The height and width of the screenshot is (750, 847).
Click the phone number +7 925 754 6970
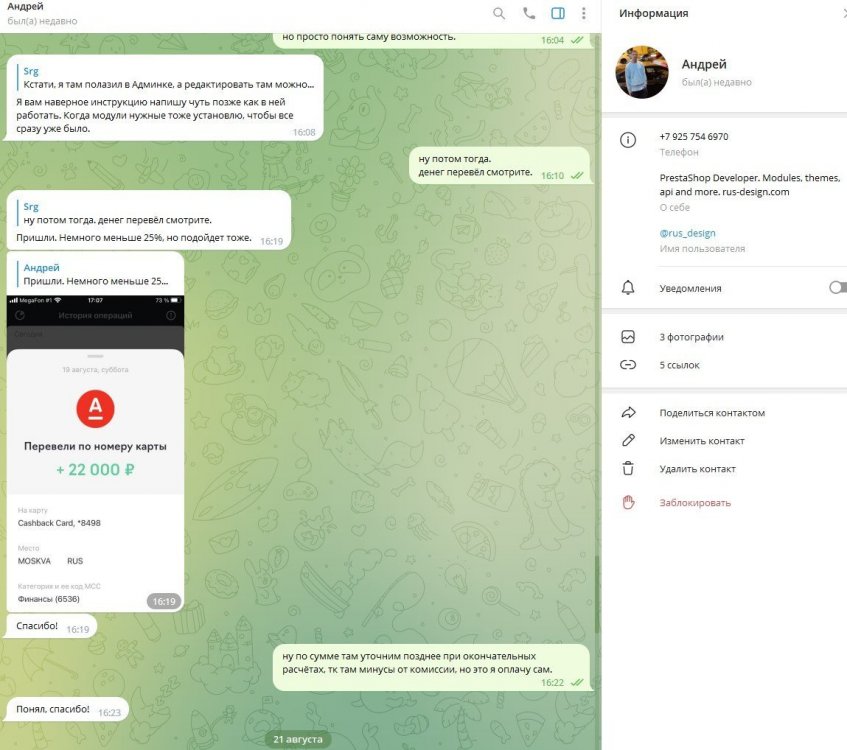(x=694, y=137)
